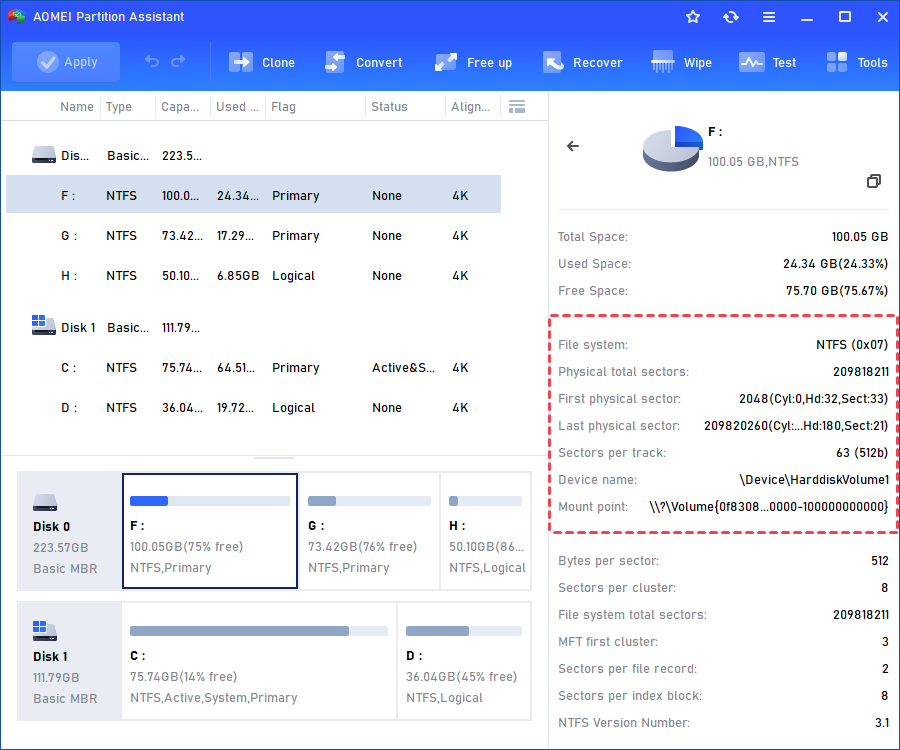Go back using the left arrow
This screenshot has width=900, height=750.
coord(573,146)
